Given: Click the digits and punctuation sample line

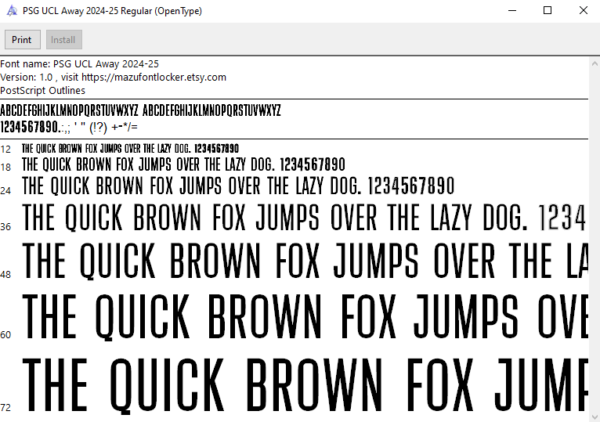Looking at the screenshot, I should pyautogui.click(x=69, y=127).
